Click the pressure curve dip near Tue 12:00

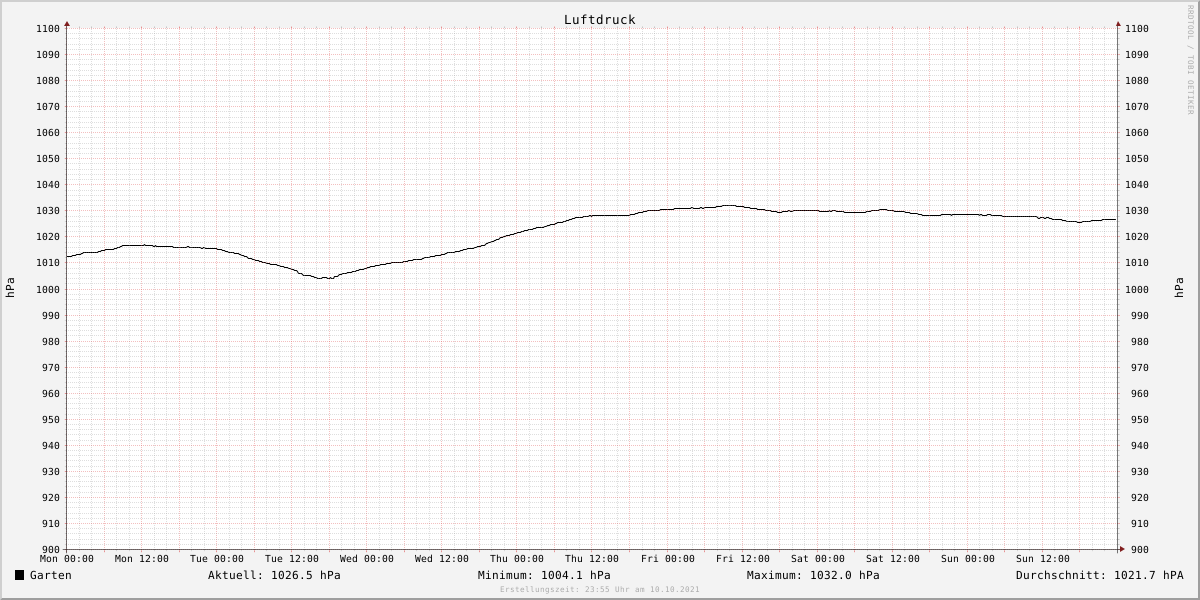(323, 278)
